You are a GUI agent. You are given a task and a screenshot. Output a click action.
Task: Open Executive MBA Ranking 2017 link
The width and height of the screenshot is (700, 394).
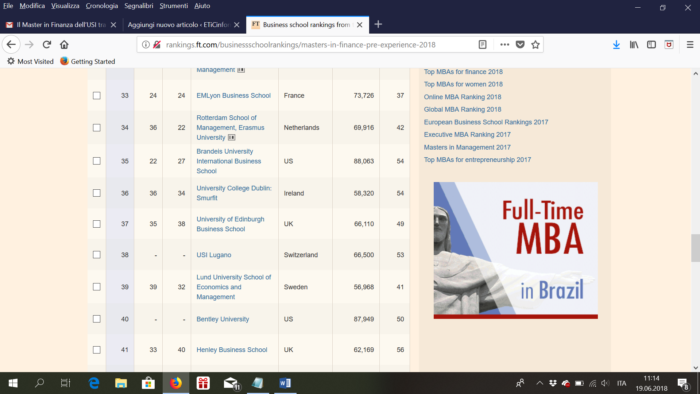click(467, 135)
